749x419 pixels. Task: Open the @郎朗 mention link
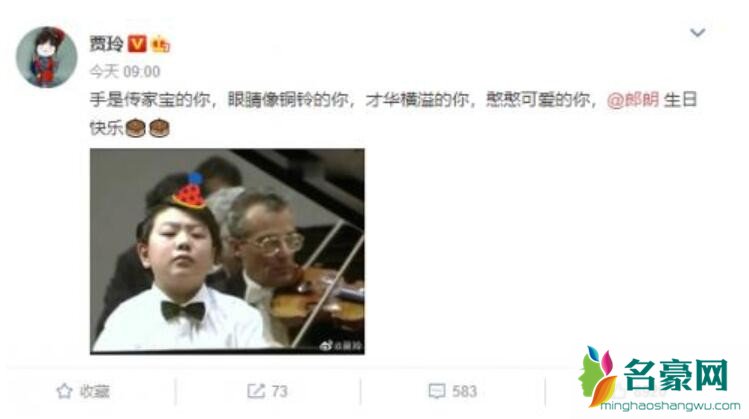coord(633,100)
